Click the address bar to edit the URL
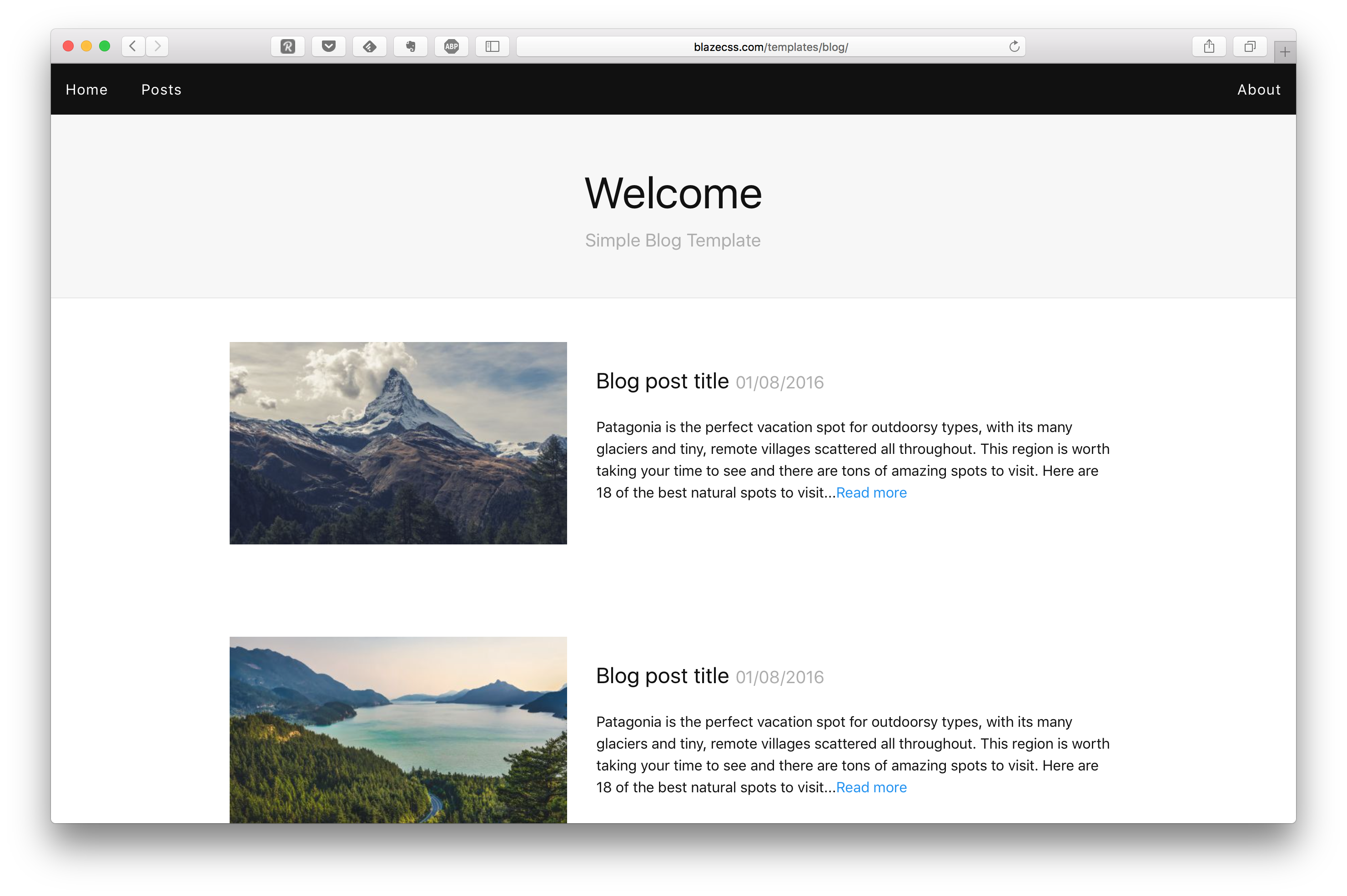This screenshot has width=1347, height=896. click(x=770, y=46)
